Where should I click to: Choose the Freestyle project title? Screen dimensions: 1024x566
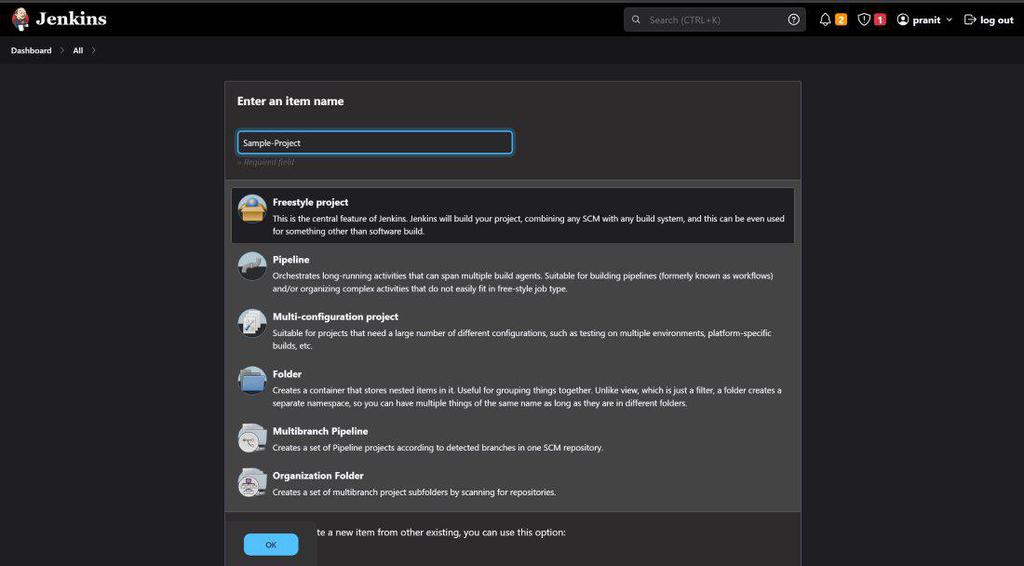310,202
